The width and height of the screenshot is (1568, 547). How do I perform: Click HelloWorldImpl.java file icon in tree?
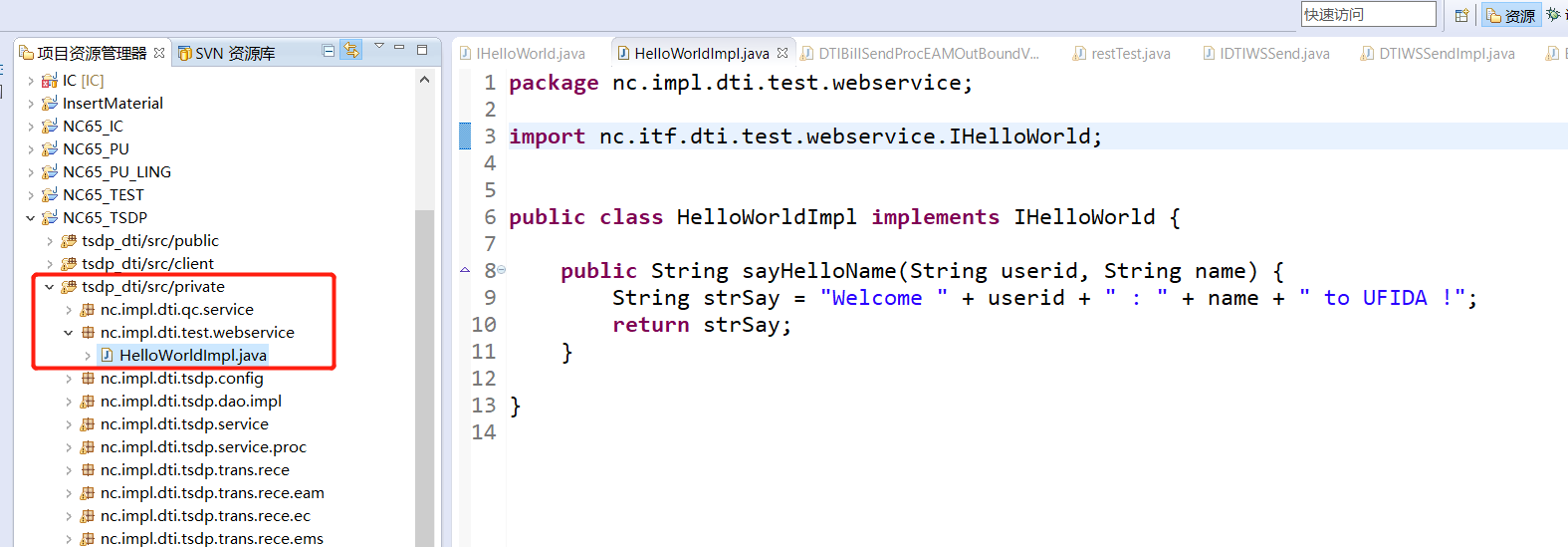pos(107,356)
